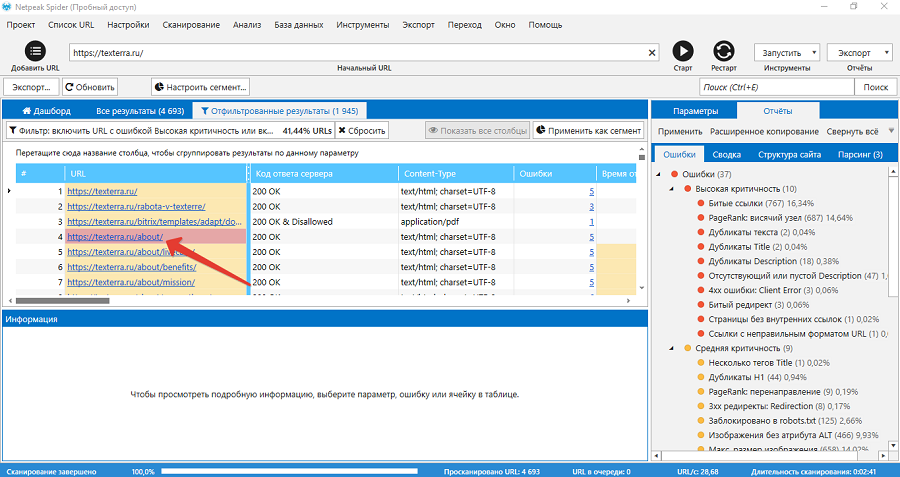
Task: Switch to Все результаты (4 693) tab
Action: [x=140, y=111]
